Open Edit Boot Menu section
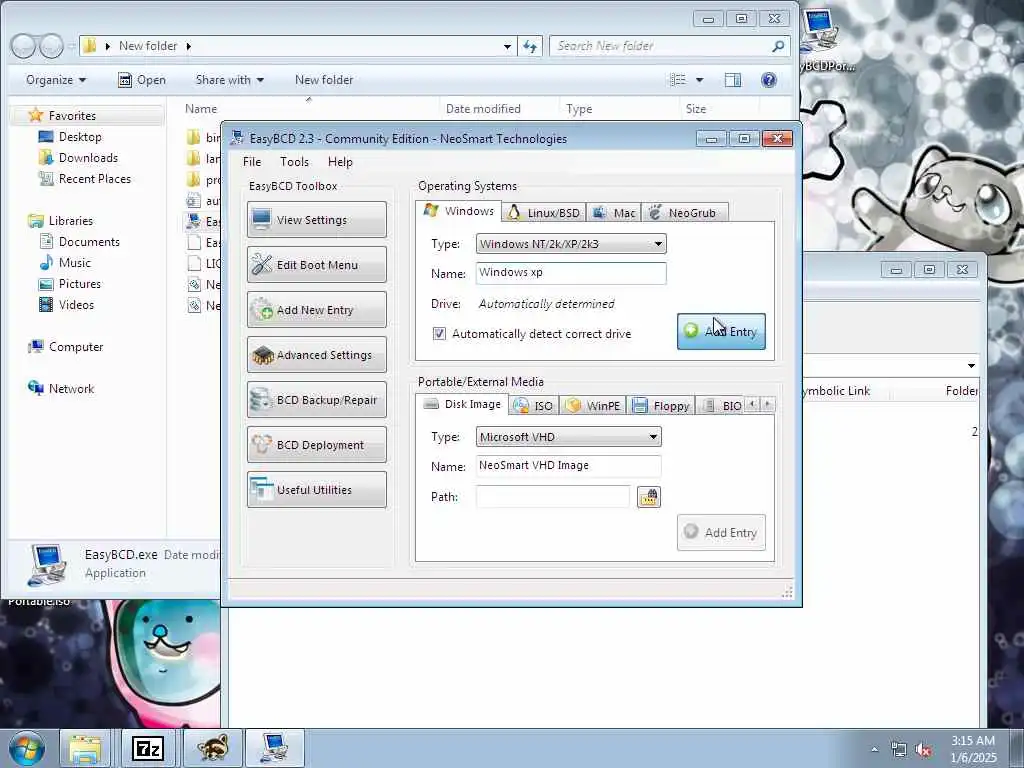This screenshot has height=768, width=1024. (317, 264)
